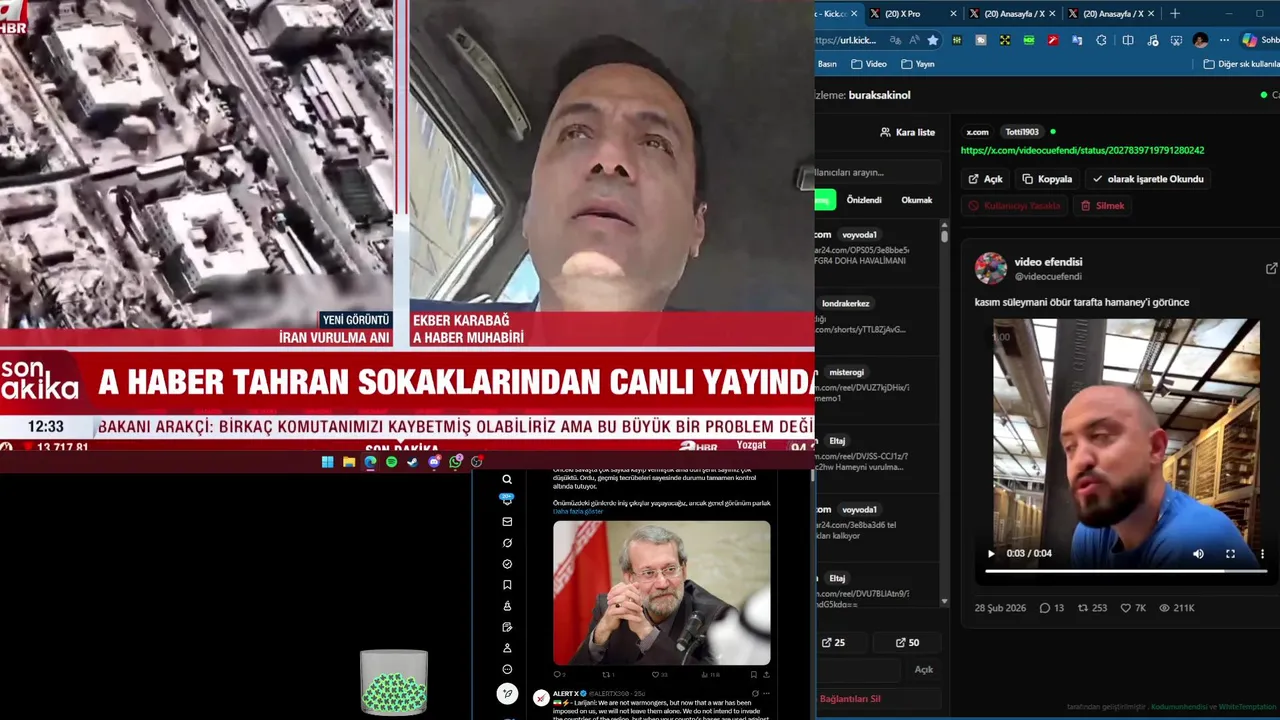The width and height of the screenshot is (1280, 720).
Task: Open embedded tweet in new window icon
Action: 1271,268
